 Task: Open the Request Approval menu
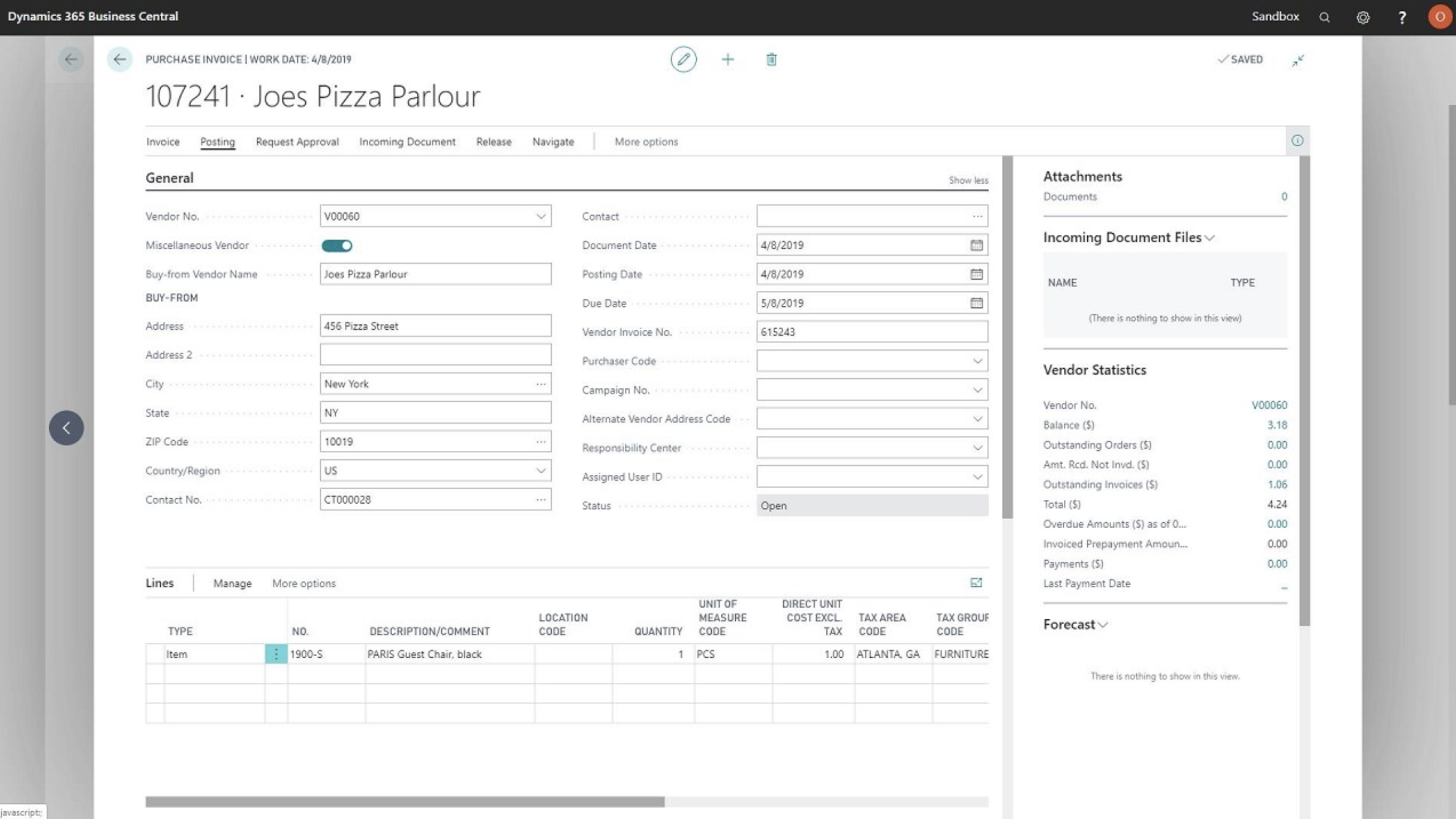(297, 142)
